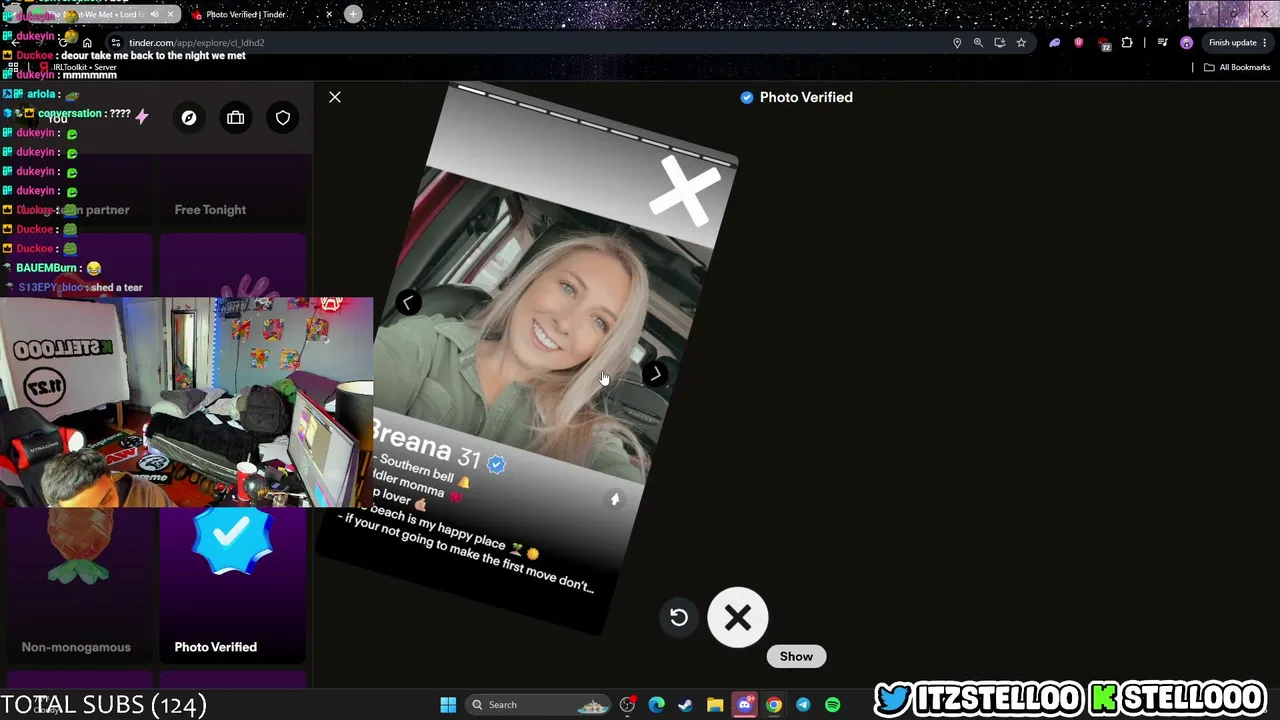This screenshot has height=720, width=1280.
Task: Open the briefcase work mode icon
Action: point(236,118)
